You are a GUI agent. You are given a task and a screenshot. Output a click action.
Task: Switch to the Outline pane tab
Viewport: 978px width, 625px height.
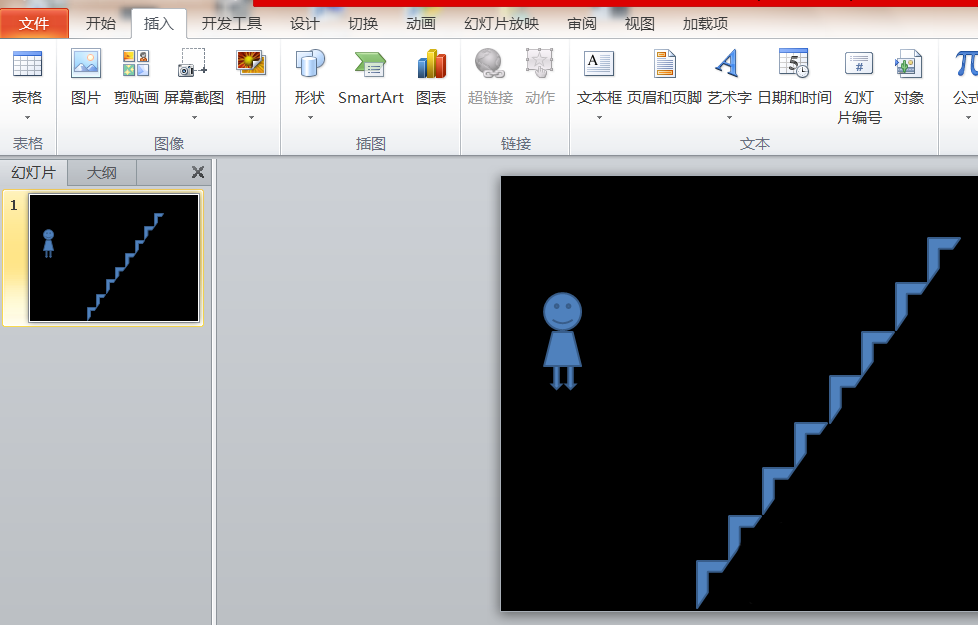click(100, 172)
